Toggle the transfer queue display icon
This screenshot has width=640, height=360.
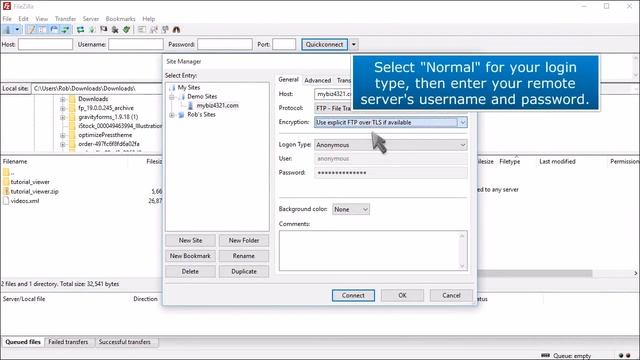tap(65, 29)
